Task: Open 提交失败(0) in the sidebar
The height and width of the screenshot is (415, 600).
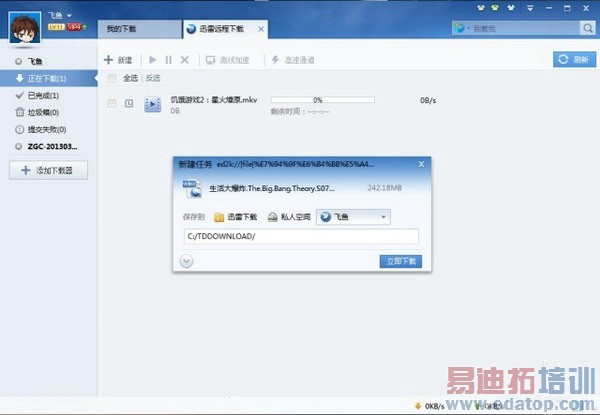Action: (41, 130)
